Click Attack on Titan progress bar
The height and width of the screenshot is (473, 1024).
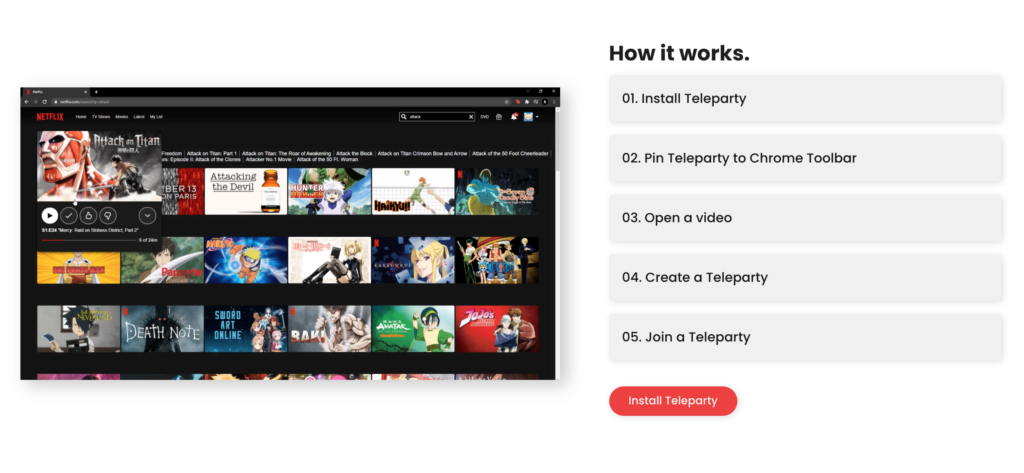89,240
